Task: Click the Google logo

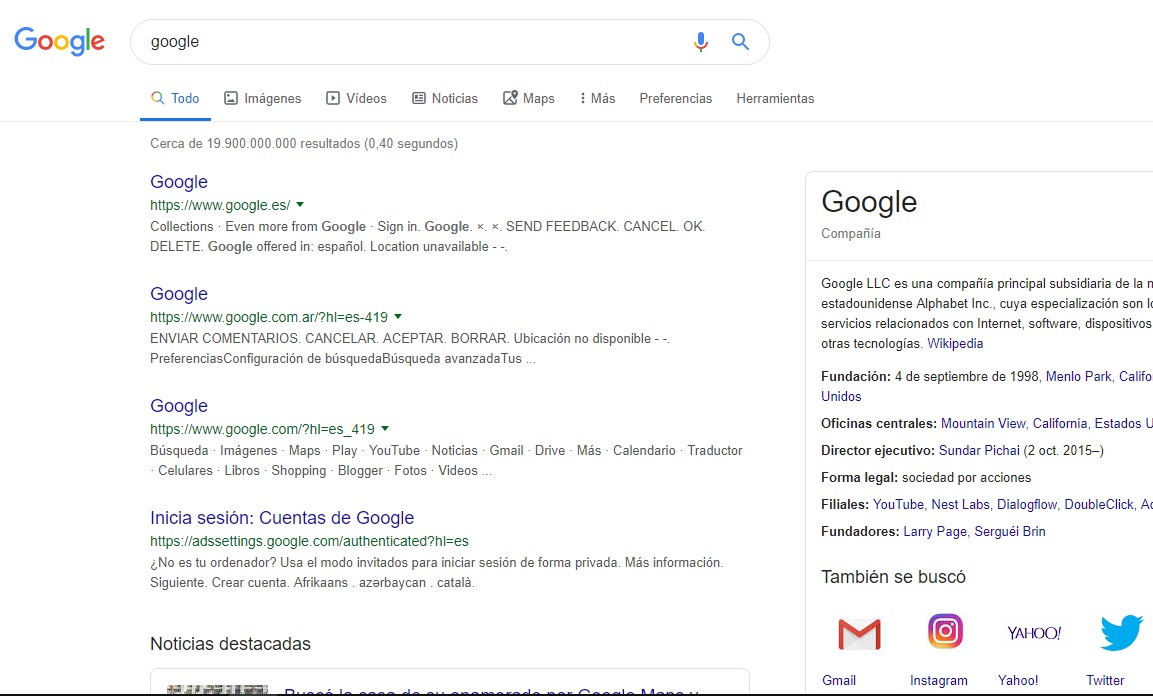Action: (60, 41)
